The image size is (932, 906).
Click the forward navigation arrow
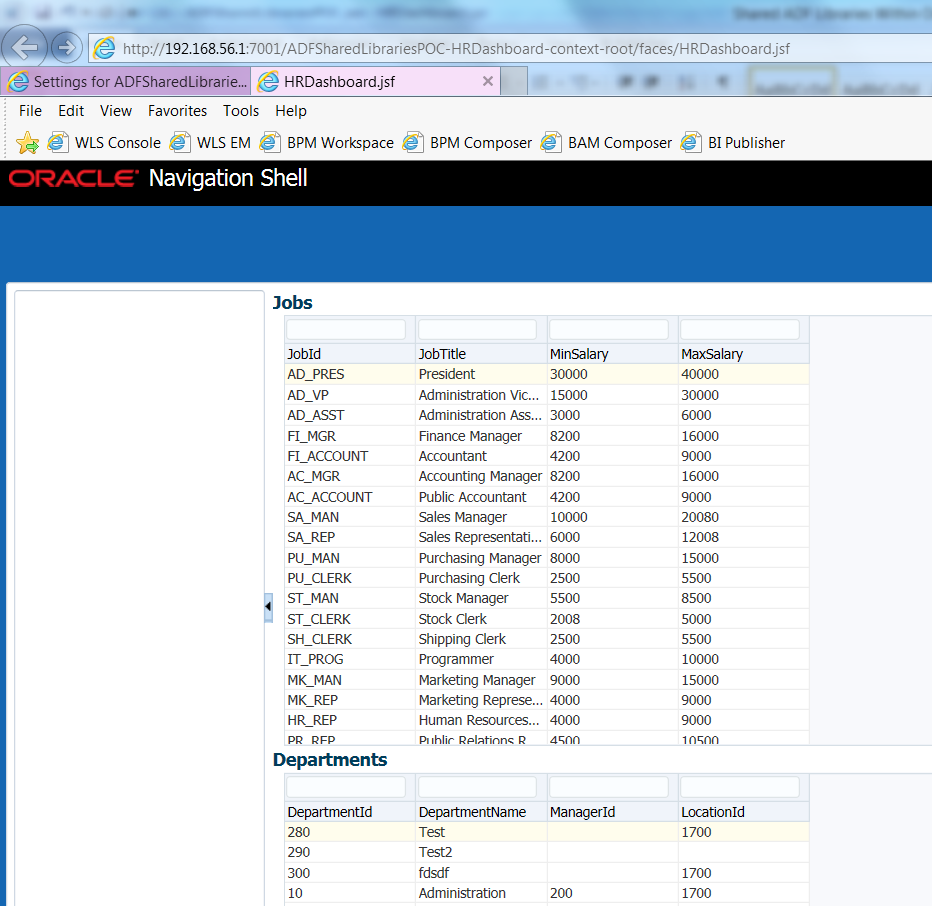[x=64, y=47]
